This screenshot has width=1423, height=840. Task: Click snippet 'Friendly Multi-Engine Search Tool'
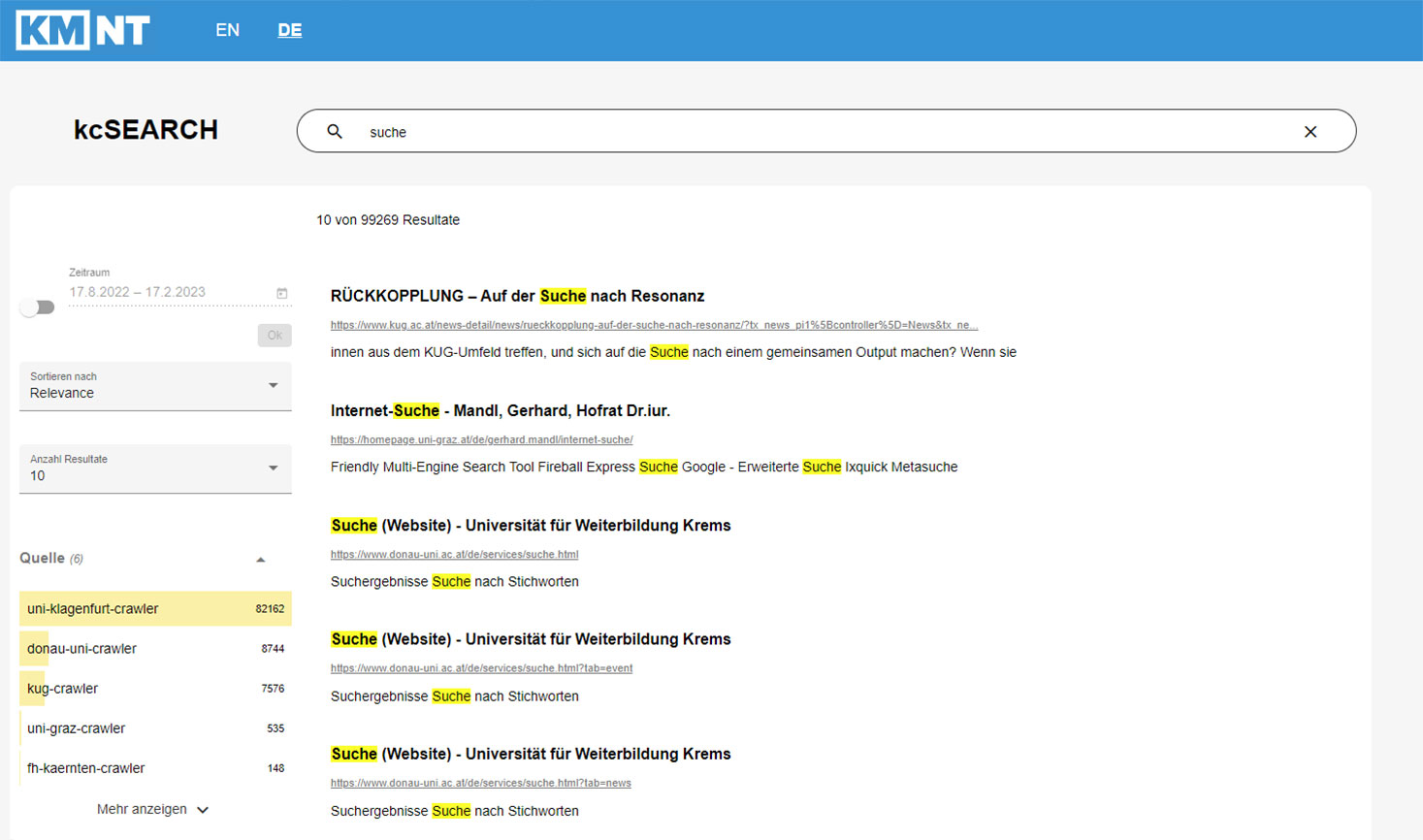pos(644,467)
